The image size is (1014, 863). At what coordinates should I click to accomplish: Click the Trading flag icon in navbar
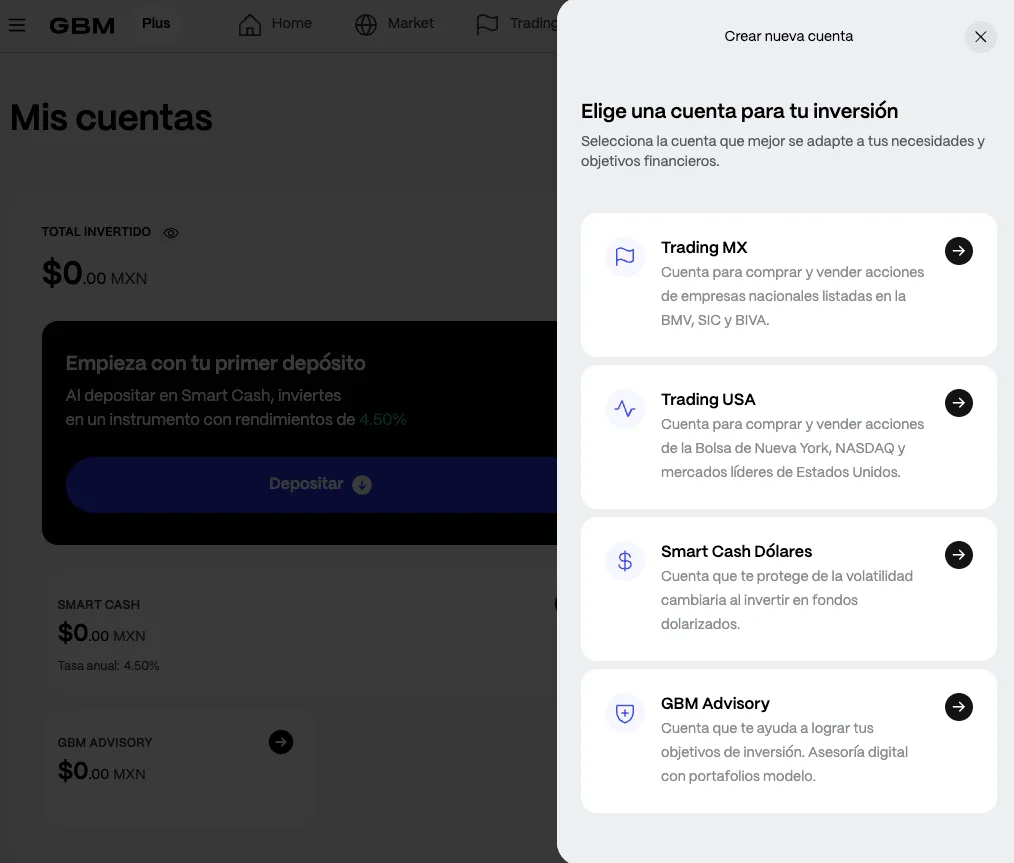pyautogui.click(x=487, y=25)
